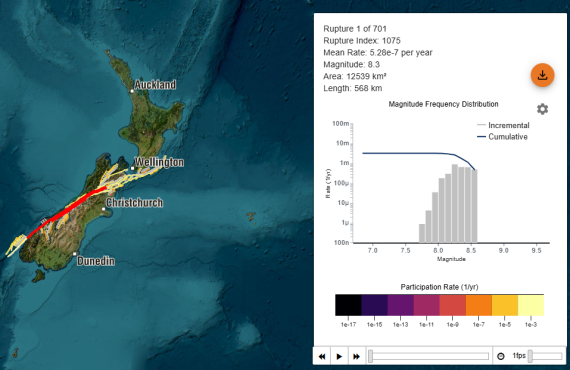This screenshot has height=370, width=570.
Task: Click the rupture progress slider handle
Action: tap(370, 356)
